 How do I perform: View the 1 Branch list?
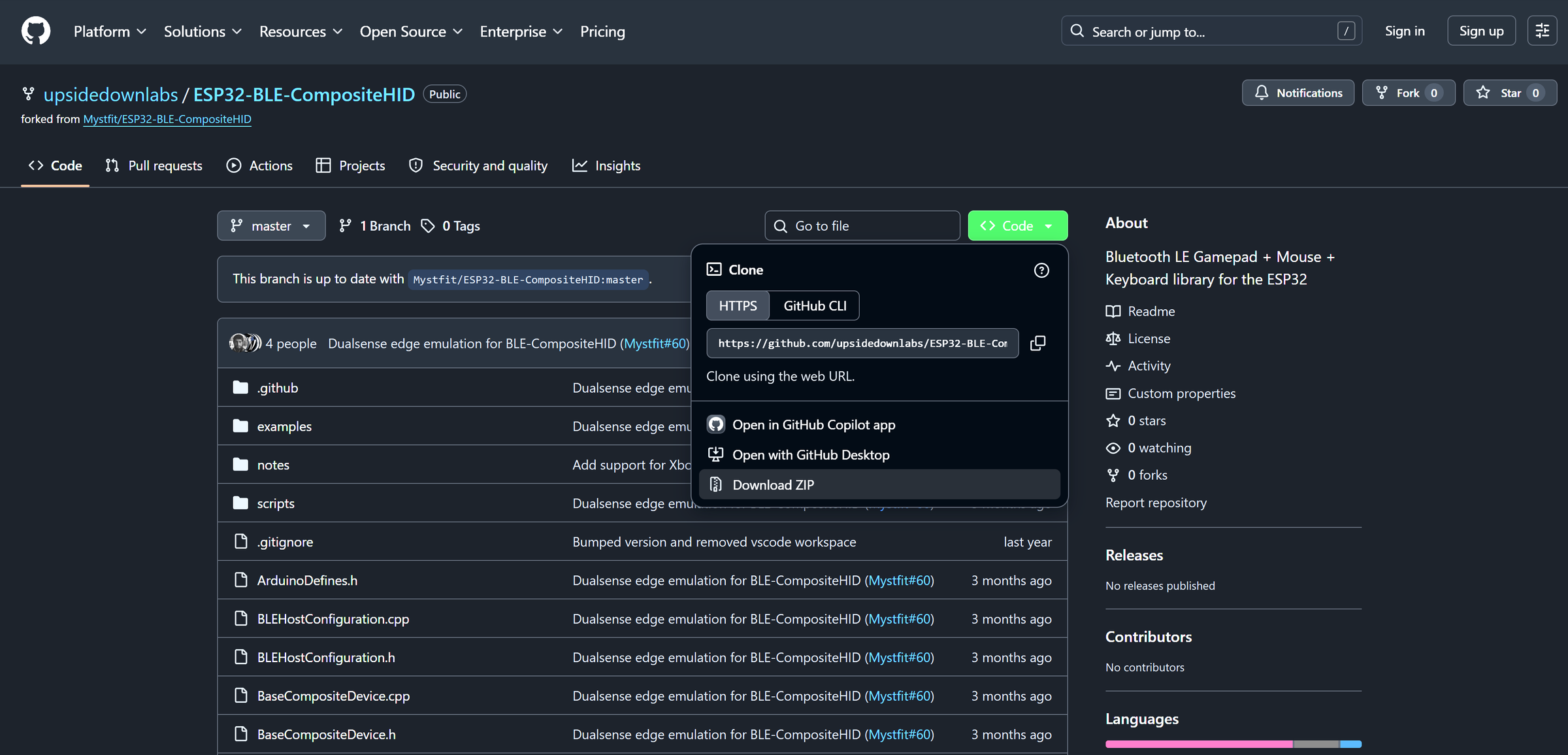click(375, 226)
